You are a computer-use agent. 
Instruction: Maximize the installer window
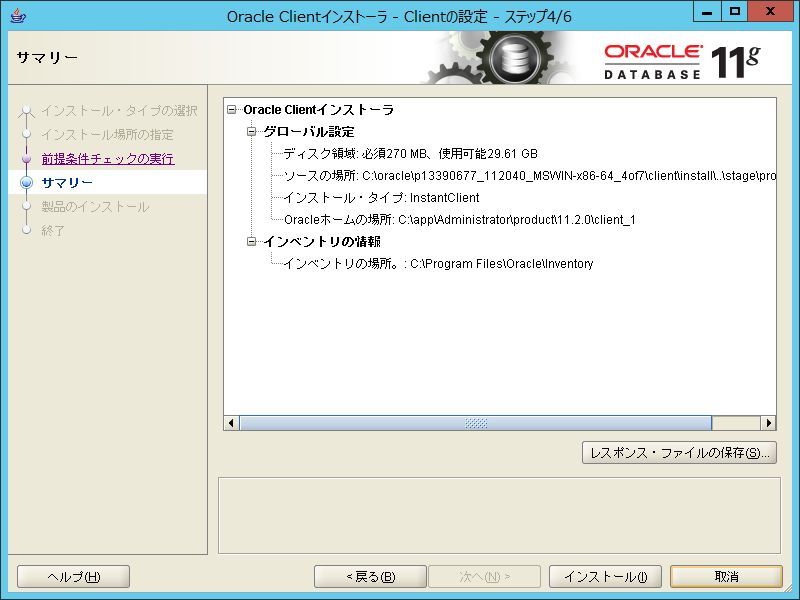pos(735,12)
